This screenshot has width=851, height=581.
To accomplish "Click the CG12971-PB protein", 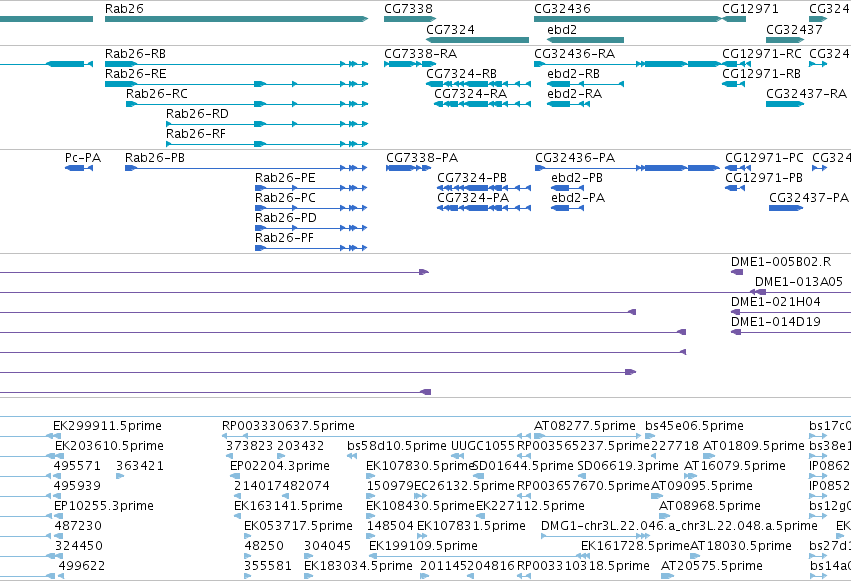I will point(735,188).
